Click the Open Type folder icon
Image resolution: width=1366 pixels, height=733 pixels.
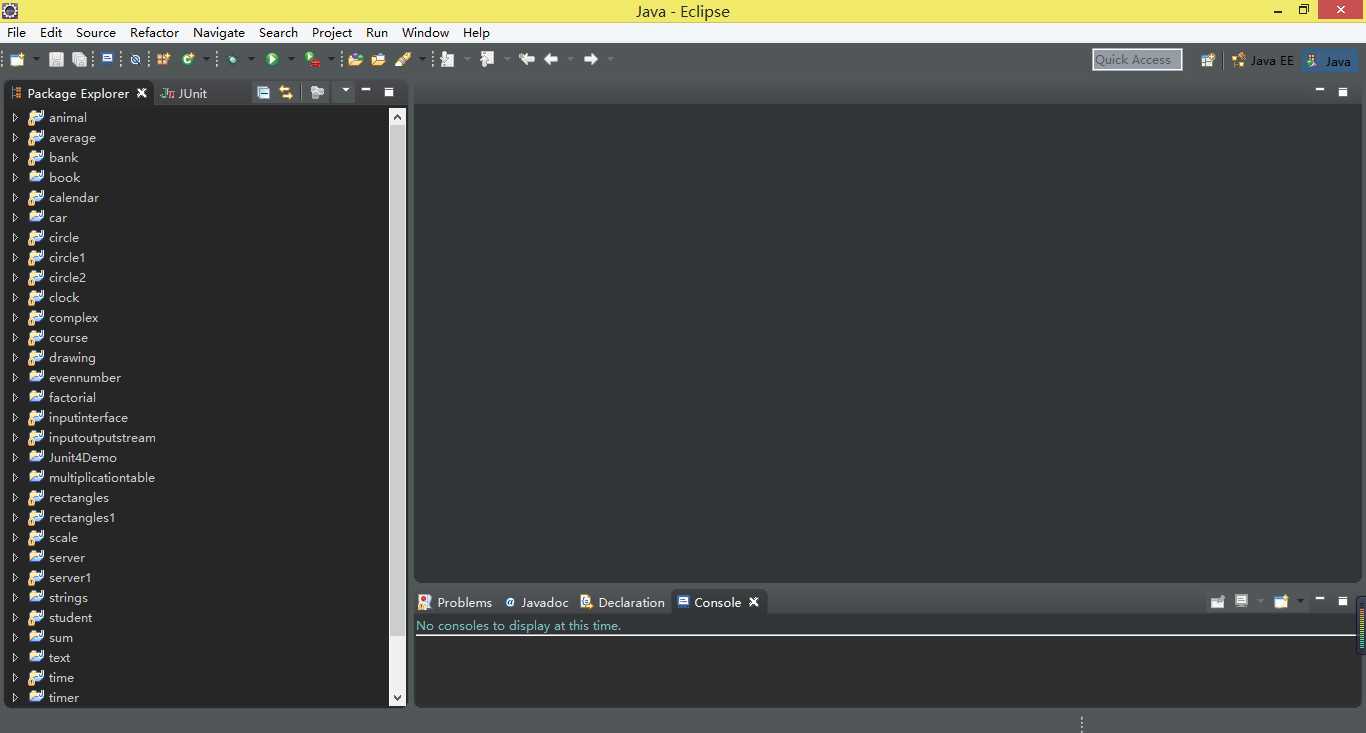(355, 60)
